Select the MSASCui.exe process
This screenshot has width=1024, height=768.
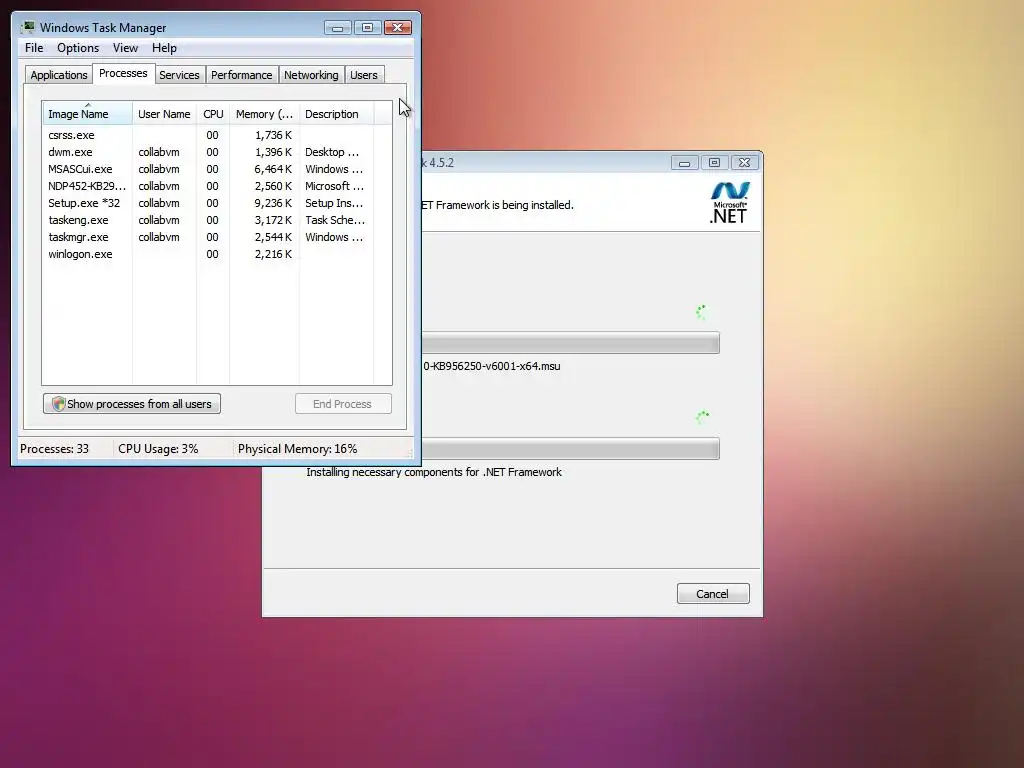click(x=208, y=169)
